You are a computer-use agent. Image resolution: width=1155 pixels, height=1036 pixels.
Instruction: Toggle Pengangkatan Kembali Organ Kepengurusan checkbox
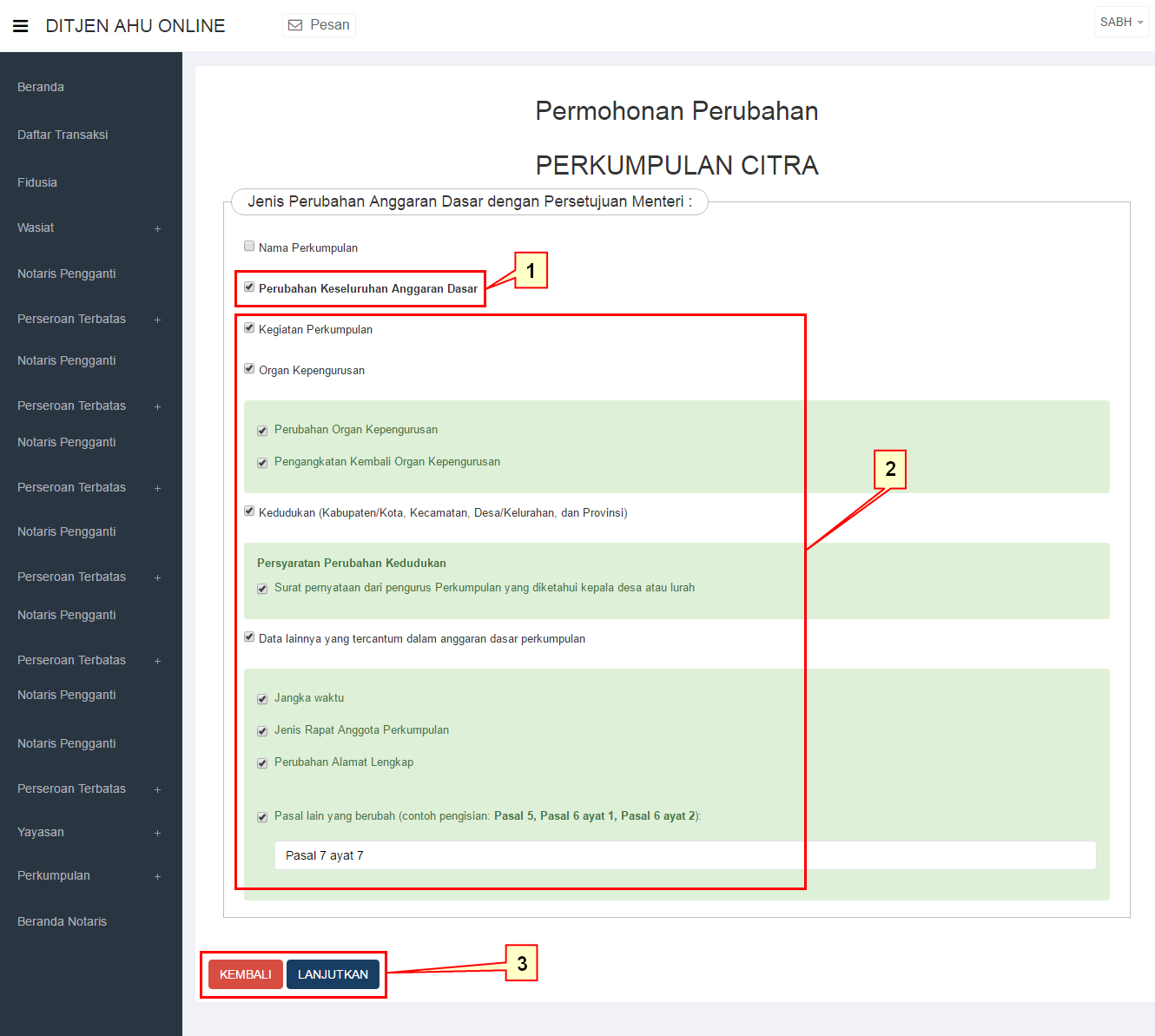tap(262, 463)
